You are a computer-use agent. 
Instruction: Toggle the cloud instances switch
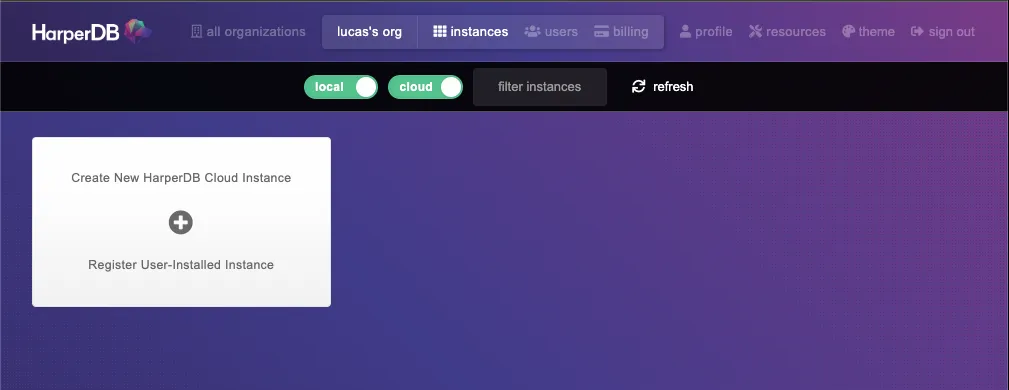click(x=425, y=87)
